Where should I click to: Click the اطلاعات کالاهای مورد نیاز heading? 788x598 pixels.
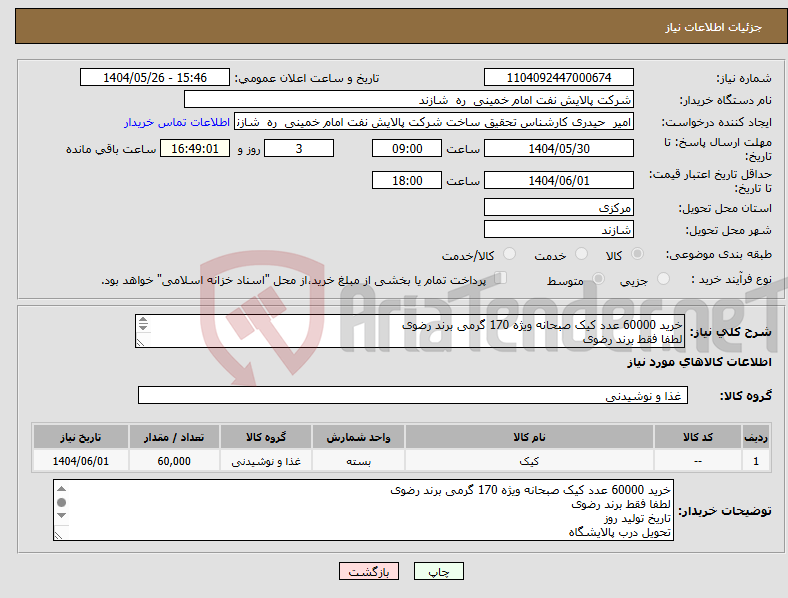[699, 362]
